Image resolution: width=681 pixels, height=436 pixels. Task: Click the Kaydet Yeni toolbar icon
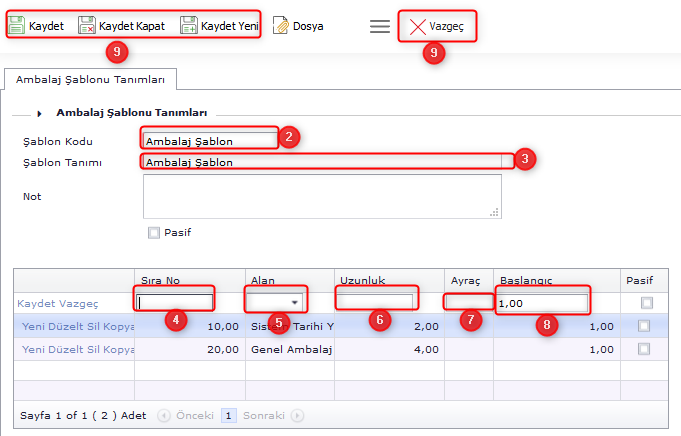[x=189, y=26]
